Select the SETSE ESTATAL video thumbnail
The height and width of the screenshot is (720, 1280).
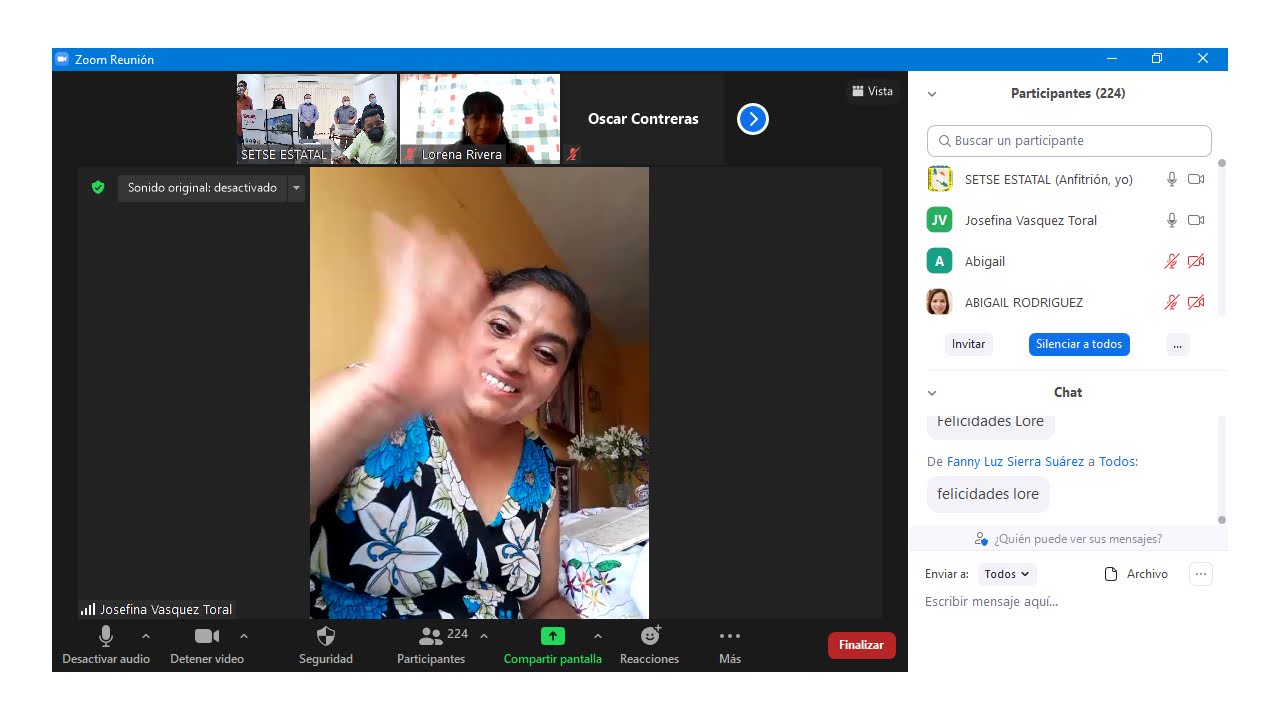317,119
